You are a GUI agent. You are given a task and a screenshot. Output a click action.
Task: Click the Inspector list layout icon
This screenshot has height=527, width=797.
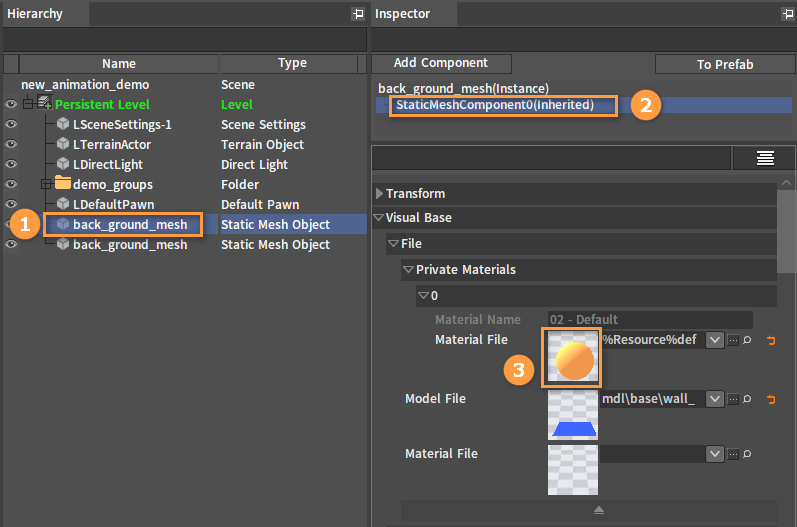coord(765,158)
